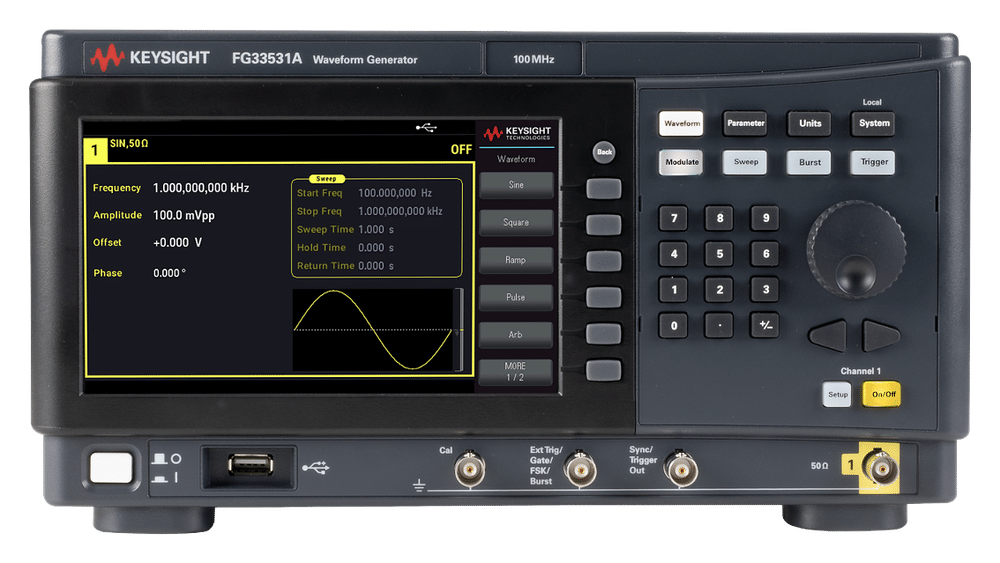The image size is (1000, 563).
Task: Click the physical softkey beside Arb
Action: click(603, 333)
